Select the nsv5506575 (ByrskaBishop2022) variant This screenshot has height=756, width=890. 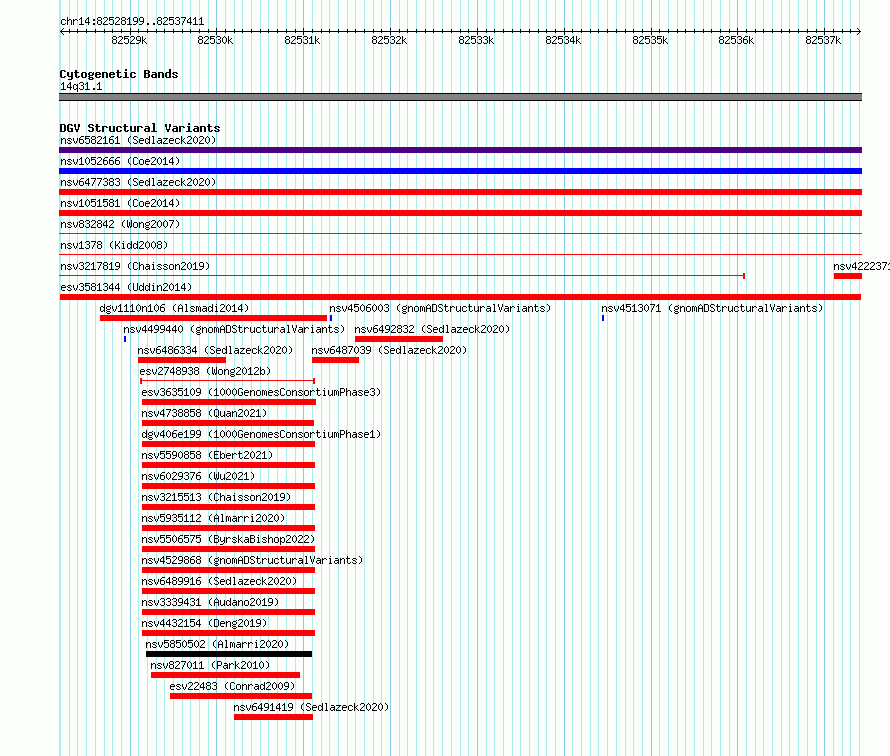[x=228, y=539]
